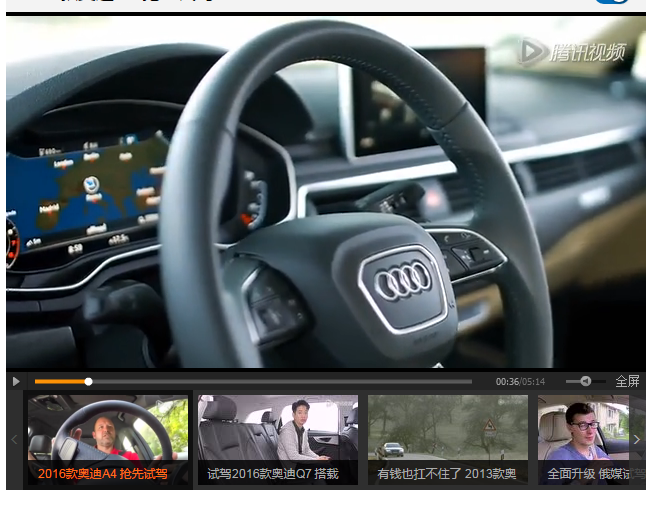The image size is (658, 505).
Task: Click the play button in player controls
Action: [x=16, y=381]
